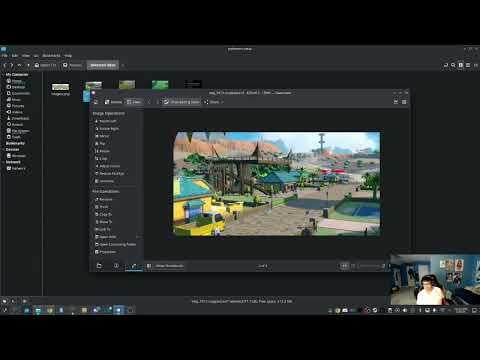
Task: Open the Bookmarks menu in the file manager
Action: pos(51,56)
